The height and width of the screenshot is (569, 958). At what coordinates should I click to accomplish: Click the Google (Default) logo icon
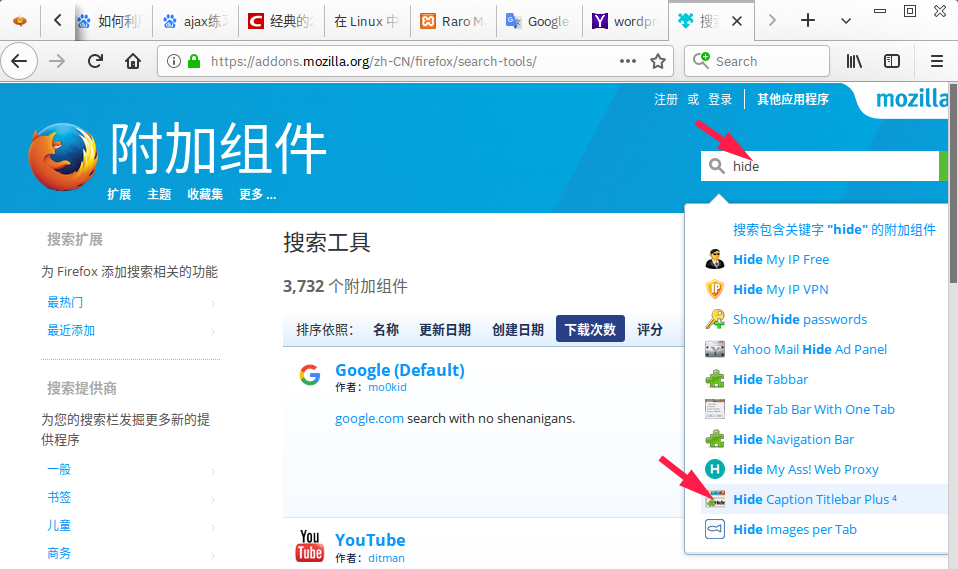(310, 374)
